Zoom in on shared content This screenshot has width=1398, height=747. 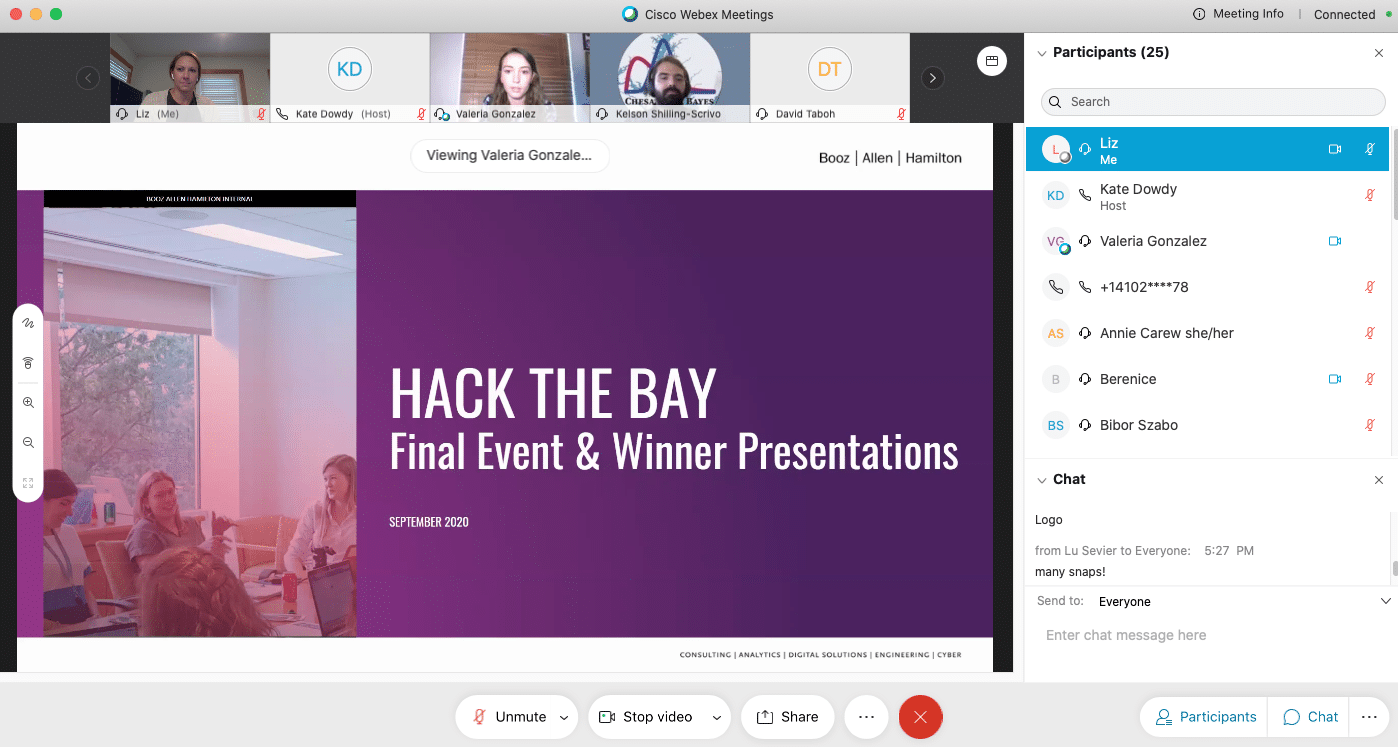(x=28, y=403)
